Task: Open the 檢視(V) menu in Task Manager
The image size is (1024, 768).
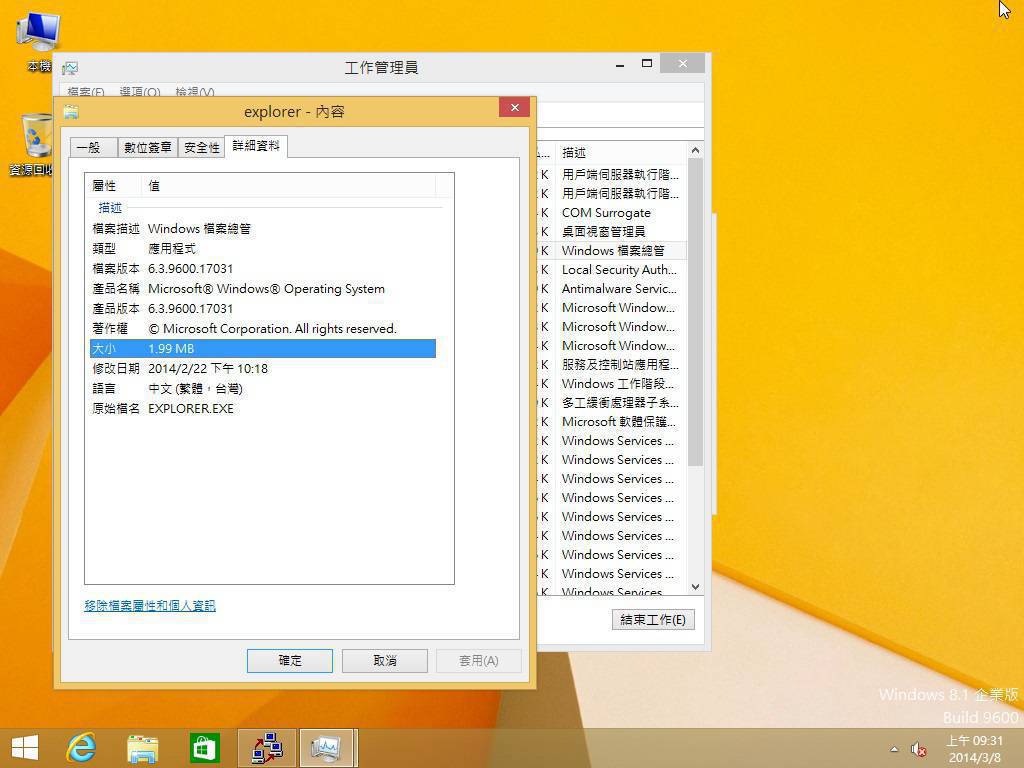Action: tap(195, 92)
